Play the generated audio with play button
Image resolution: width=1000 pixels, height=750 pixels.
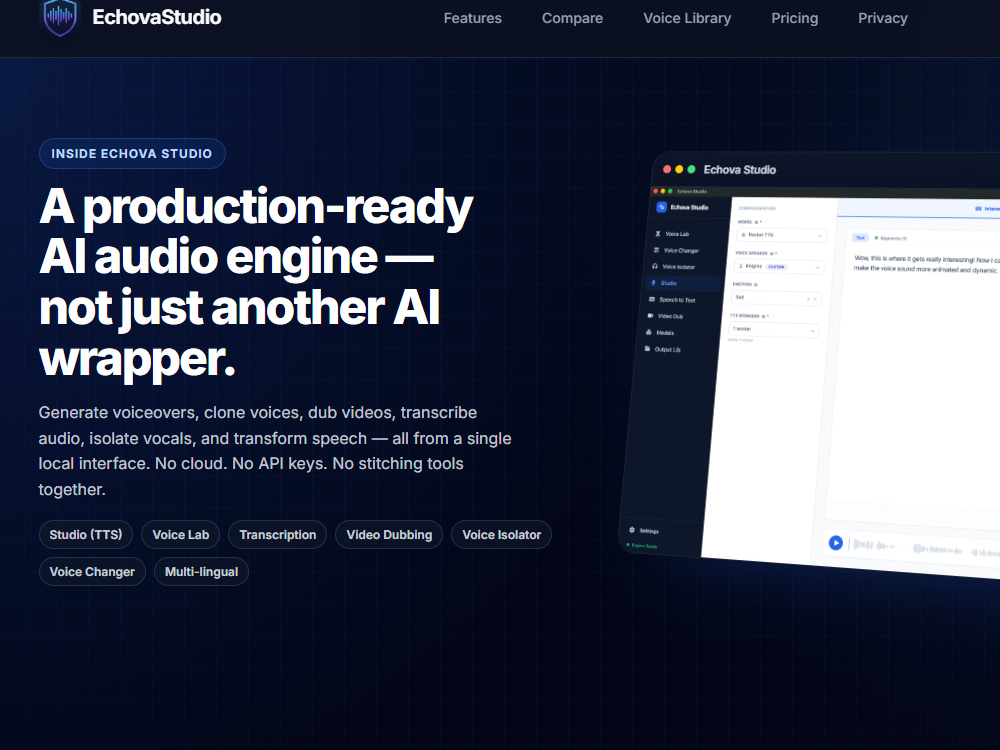click(835, 543)
